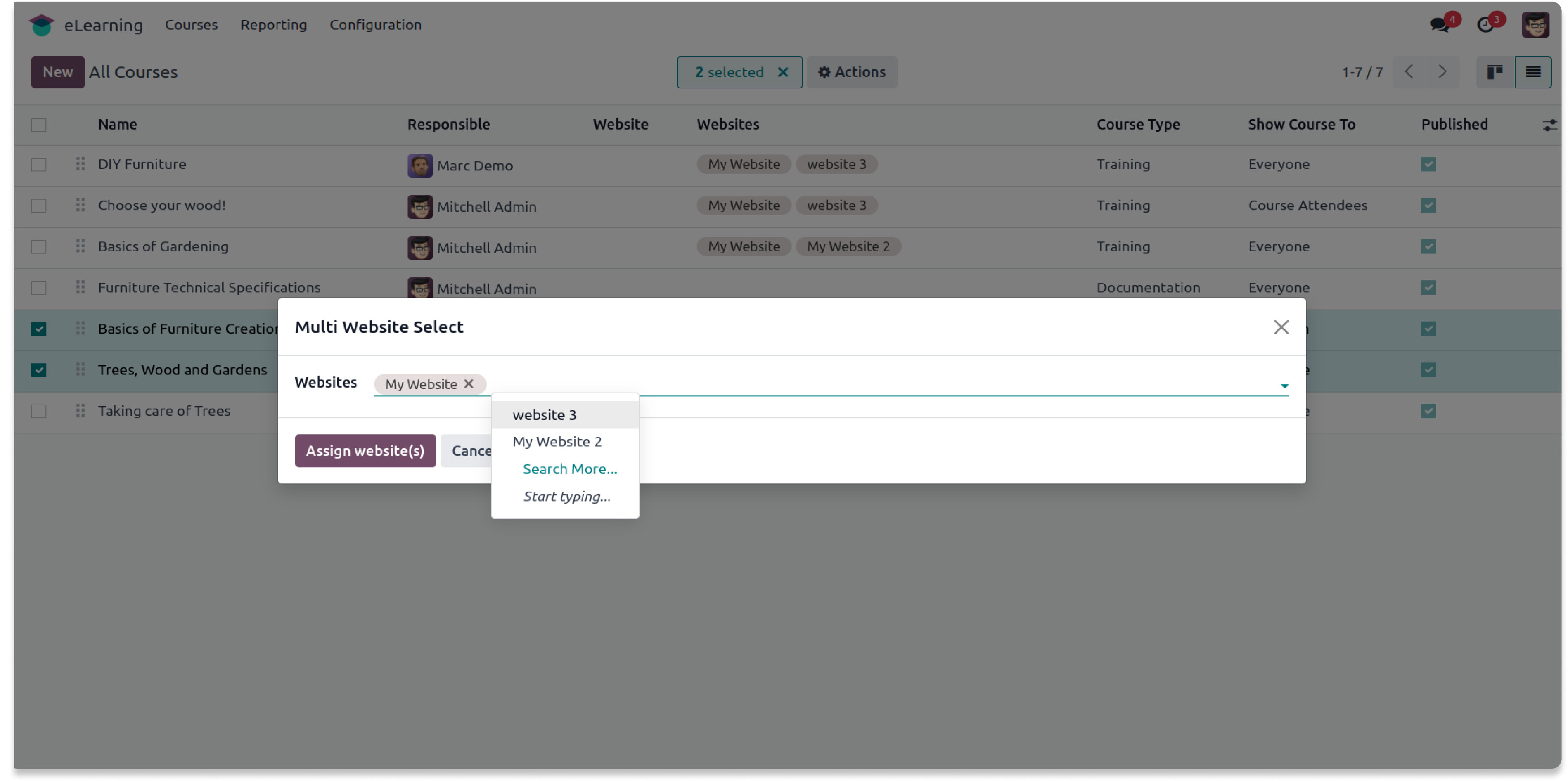Clear the 2 selected records
The image size is (1568, 781).
pyautogui.click(x=783, y=72)
